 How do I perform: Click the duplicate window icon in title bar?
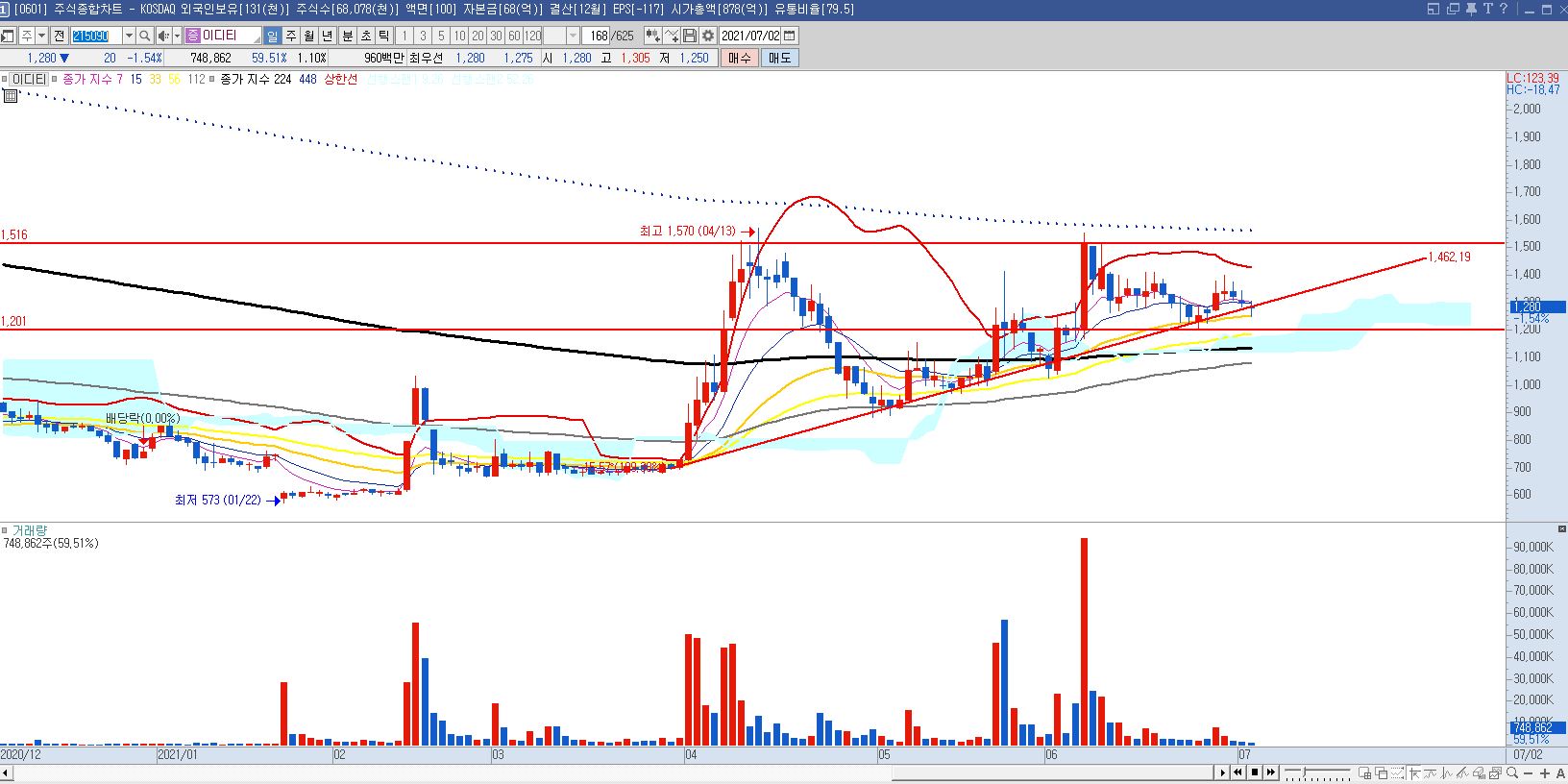(1452, 9)
